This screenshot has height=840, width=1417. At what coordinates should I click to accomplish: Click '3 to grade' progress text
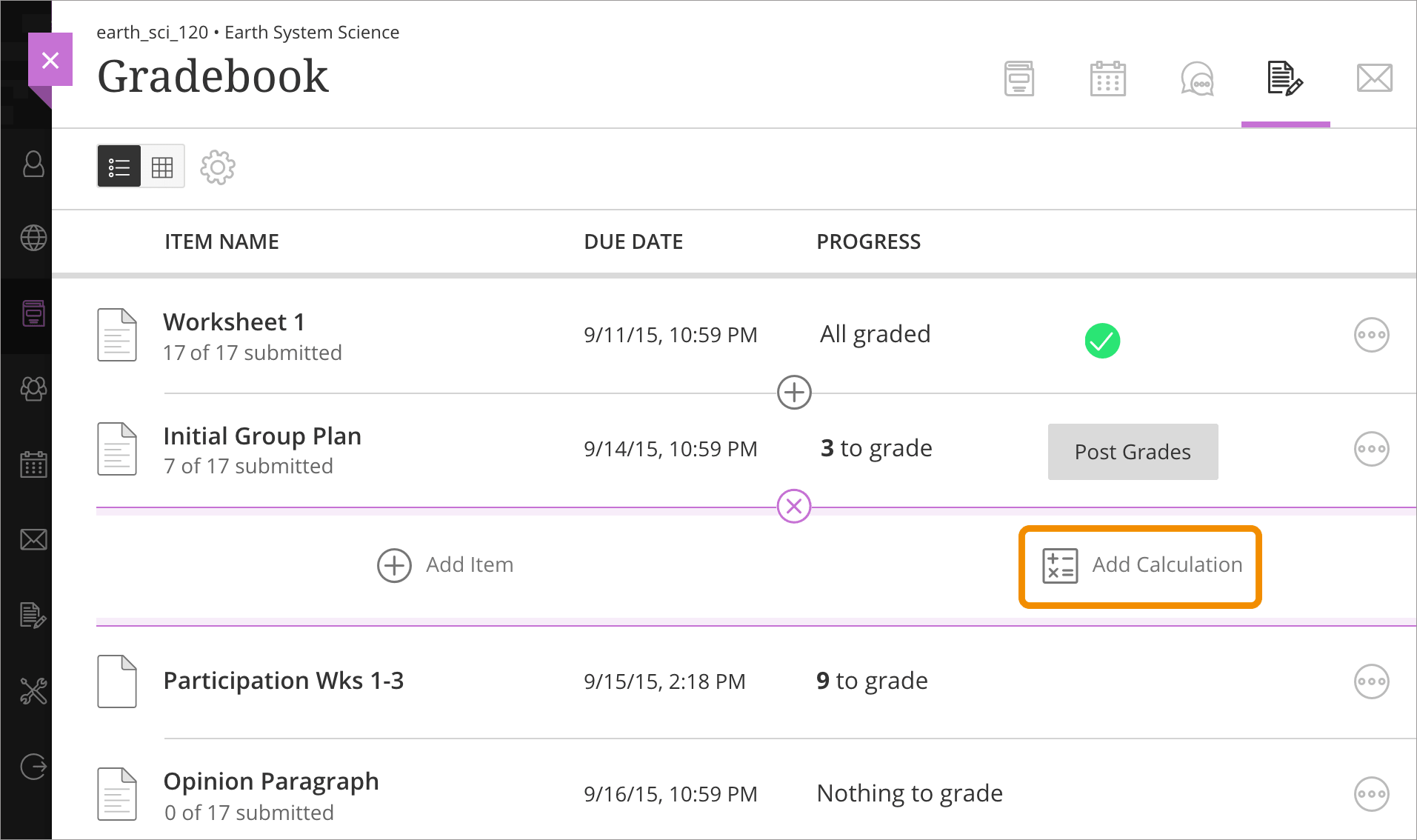pyautogui.click(x=876, y=449)
